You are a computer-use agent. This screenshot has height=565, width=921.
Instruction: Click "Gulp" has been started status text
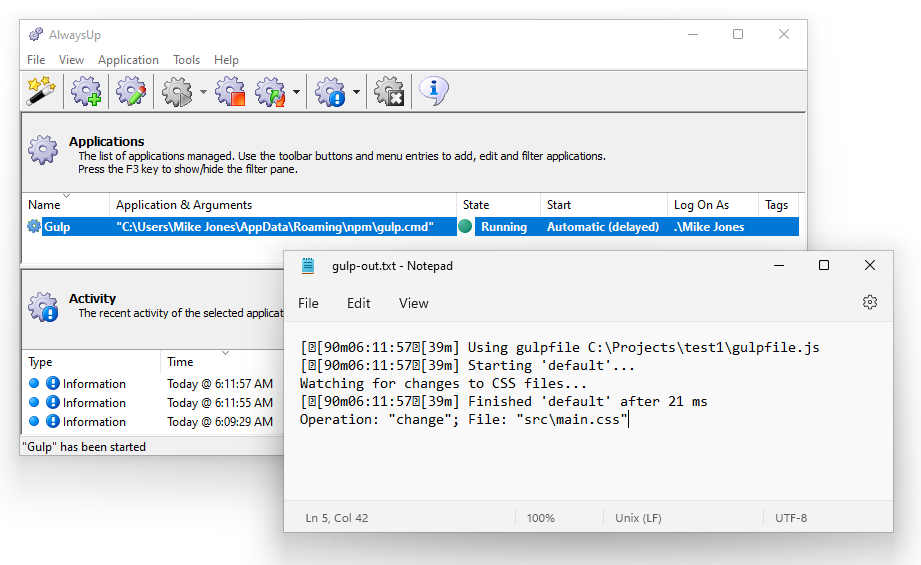84,447
